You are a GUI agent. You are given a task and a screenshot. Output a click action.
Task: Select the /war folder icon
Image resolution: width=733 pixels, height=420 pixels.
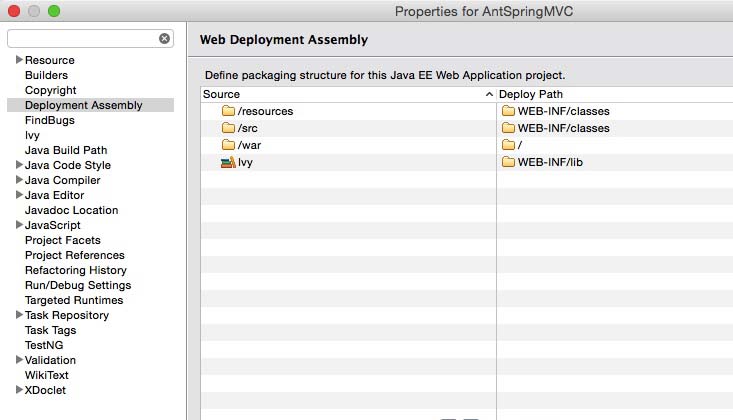tap(228, 145)
